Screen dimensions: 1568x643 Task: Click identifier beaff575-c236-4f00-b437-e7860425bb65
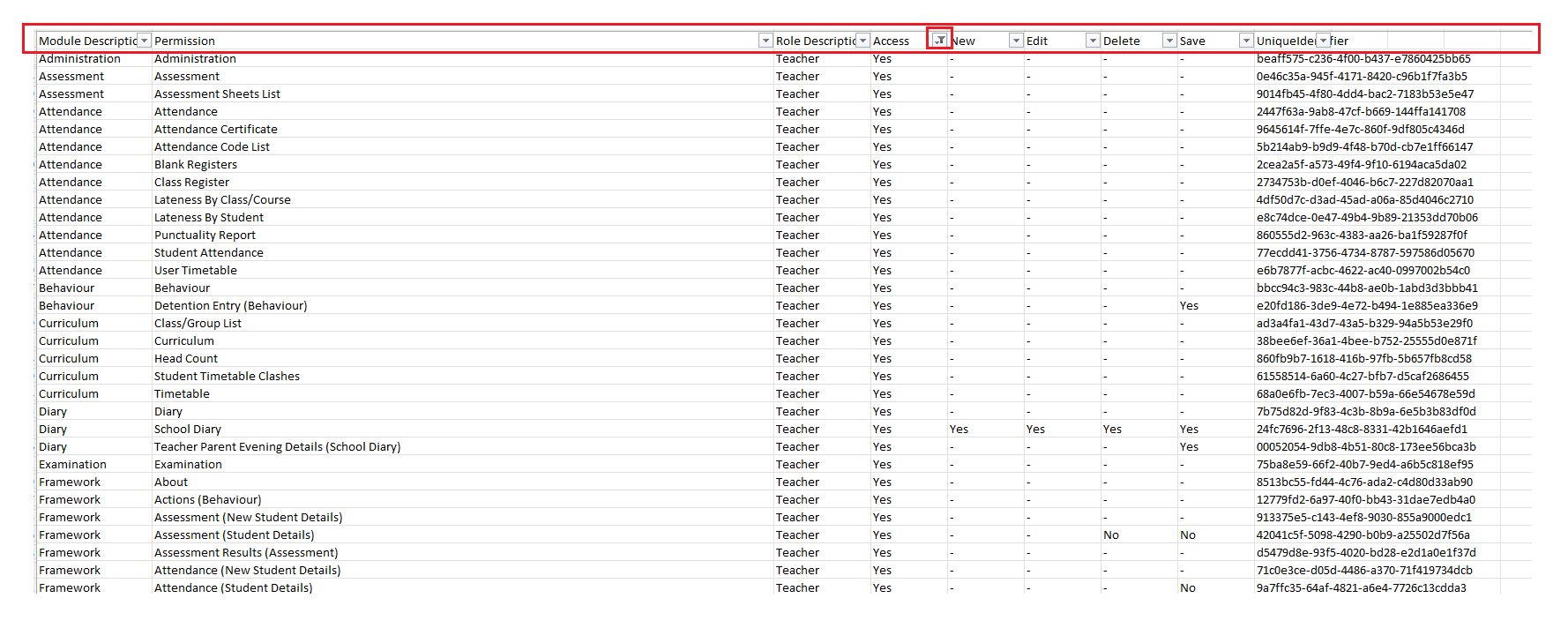coord(1363,58)
